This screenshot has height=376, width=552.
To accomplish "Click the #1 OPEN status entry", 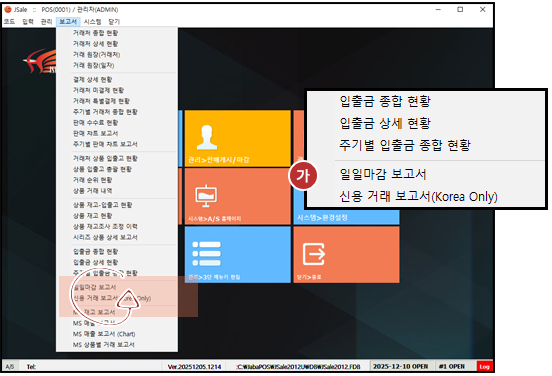I will [452, 366].
